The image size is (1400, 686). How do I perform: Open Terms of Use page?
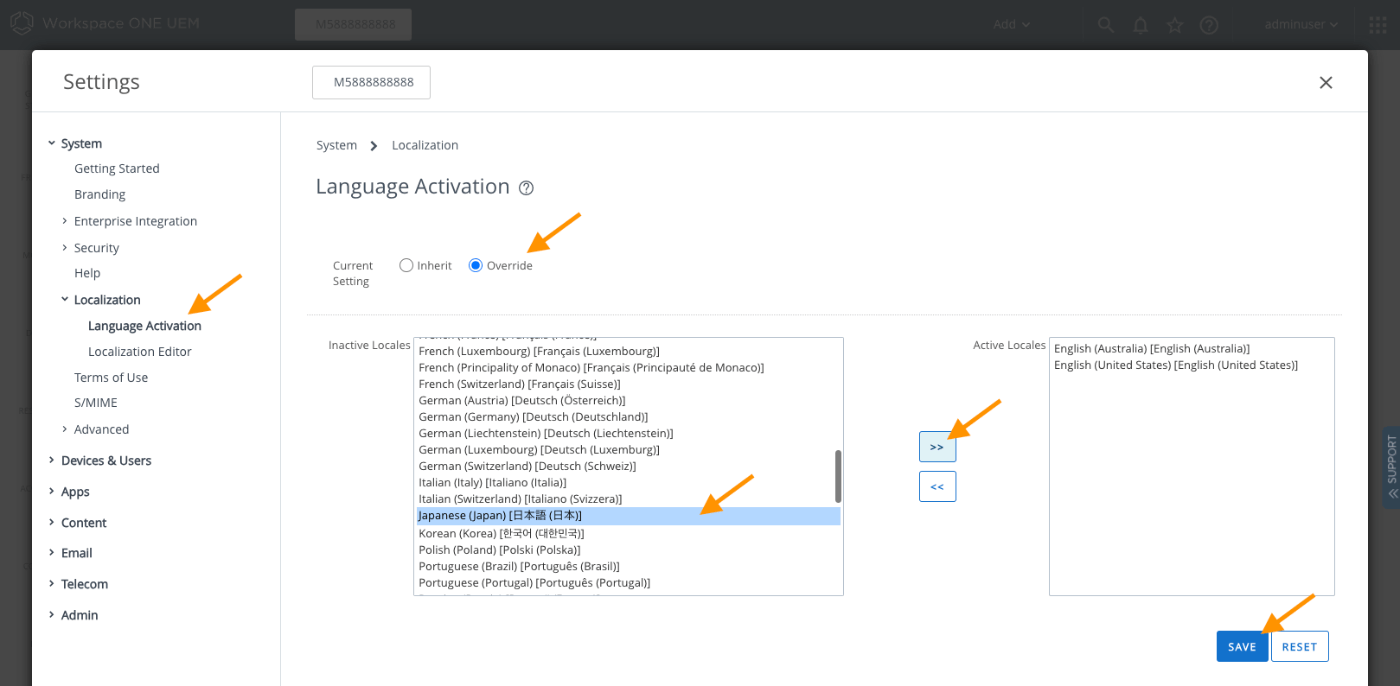(x=111, y=378)
